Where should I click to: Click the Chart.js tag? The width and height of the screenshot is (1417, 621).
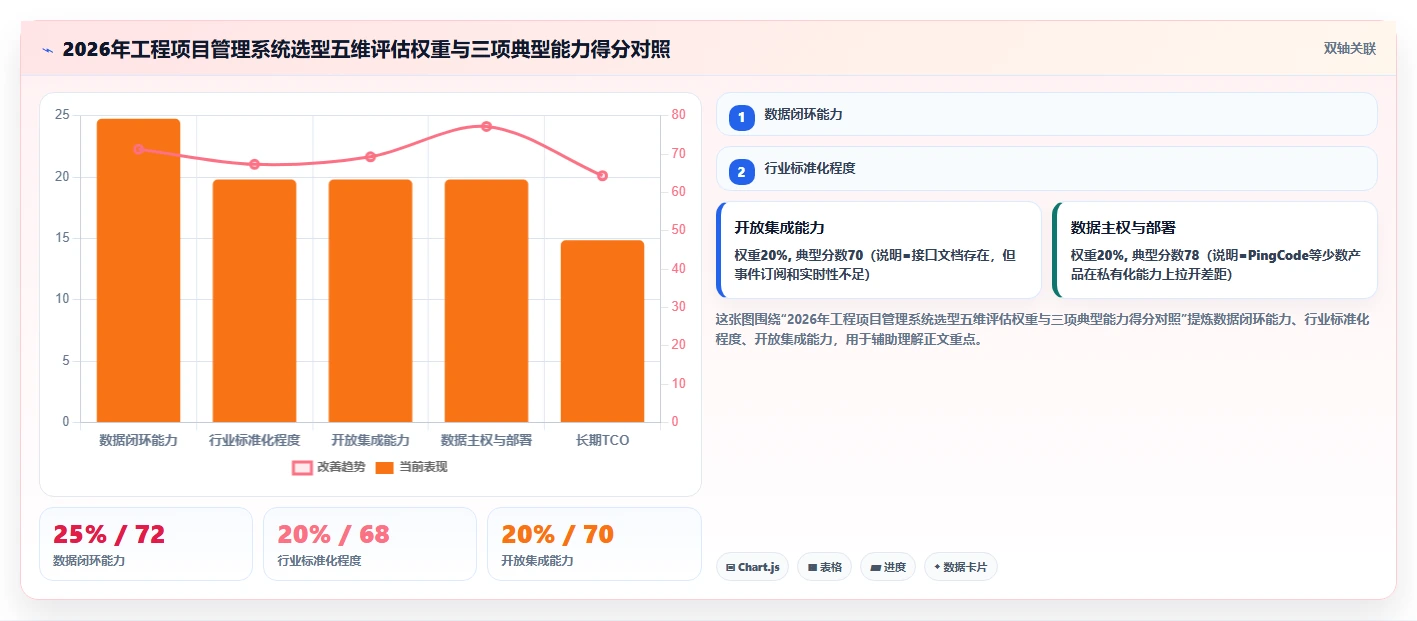tap(752, 567)
